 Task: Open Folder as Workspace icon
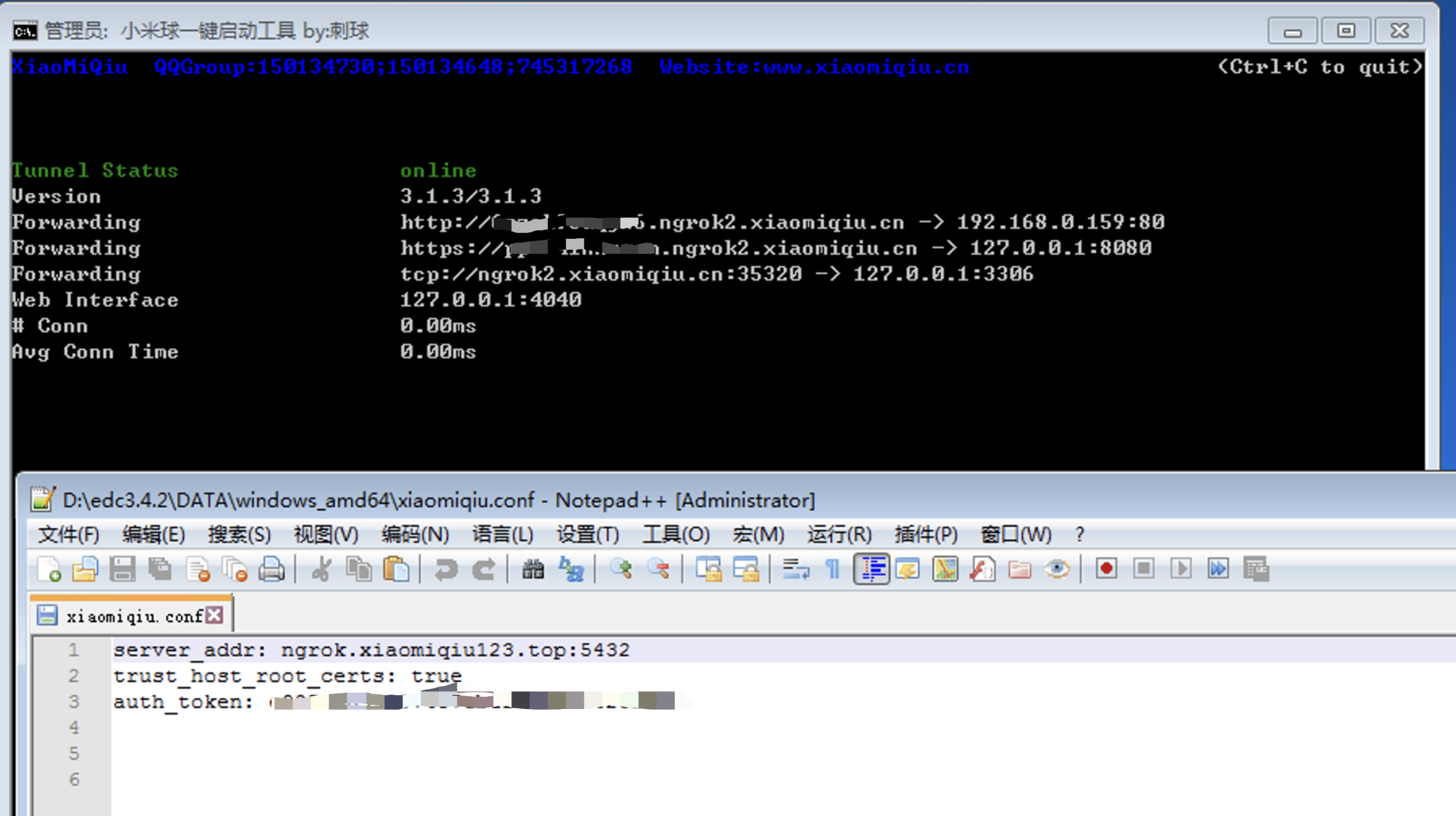1020,569
